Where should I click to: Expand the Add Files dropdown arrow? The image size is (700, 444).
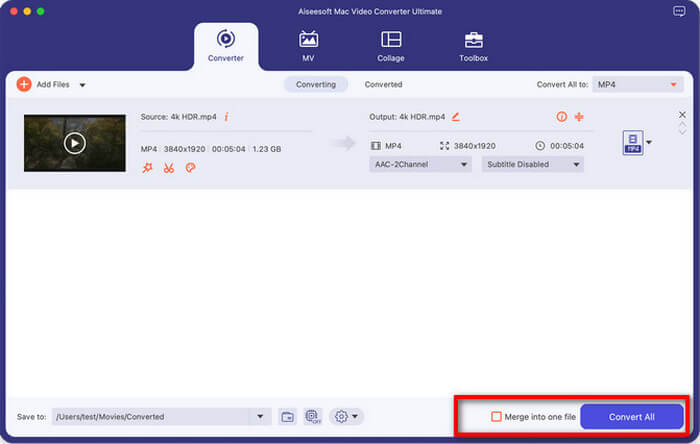(x=83, y=85)
